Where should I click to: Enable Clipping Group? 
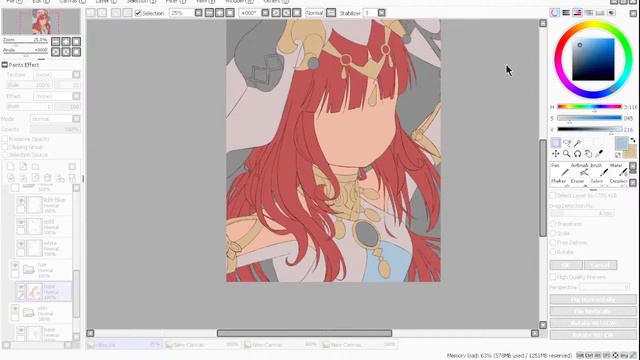5,147
